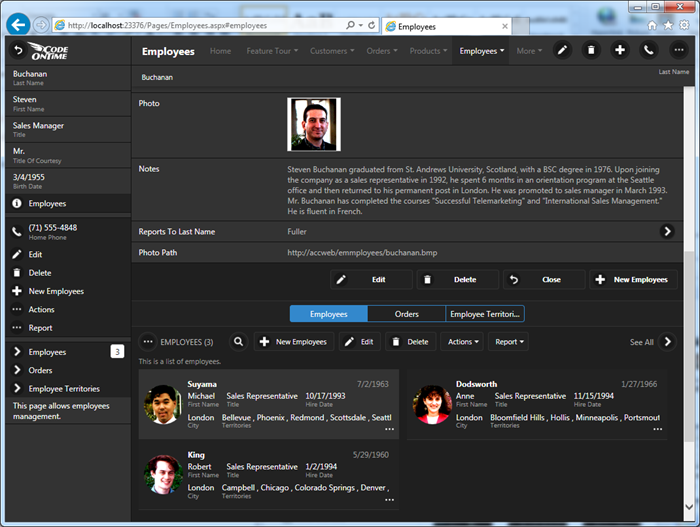Open the three-dots overflow menu in top toolbar

679,50
